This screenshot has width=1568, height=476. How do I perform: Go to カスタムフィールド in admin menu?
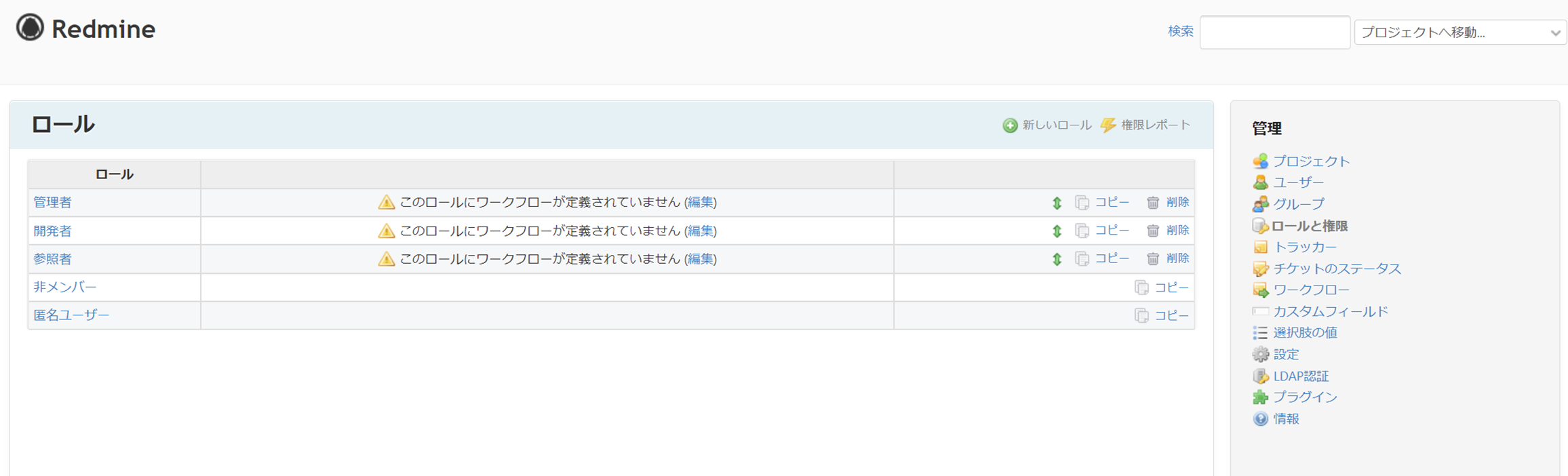pos(1331,312)
